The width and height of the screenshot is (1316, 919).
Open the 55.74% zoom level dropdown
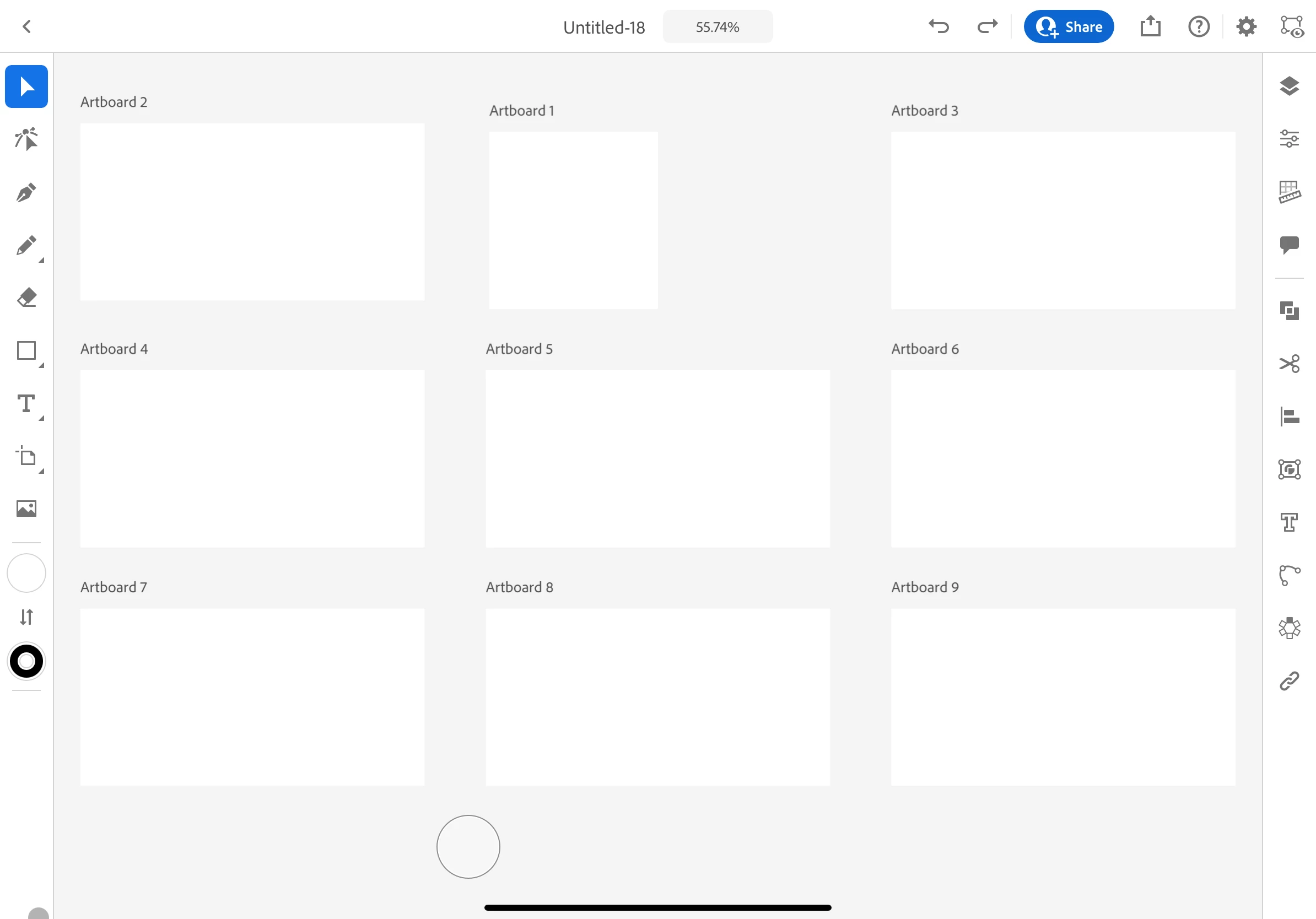tap(717, 27)
